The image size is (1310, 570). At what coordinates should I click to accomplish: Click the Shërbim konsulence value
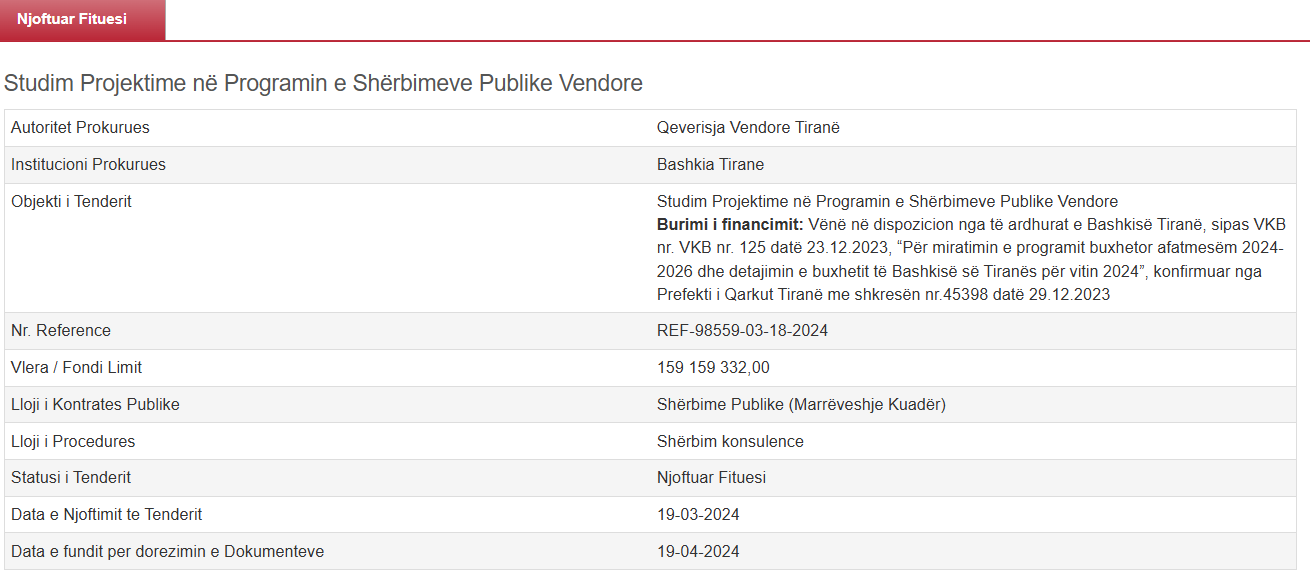[730, 442]
